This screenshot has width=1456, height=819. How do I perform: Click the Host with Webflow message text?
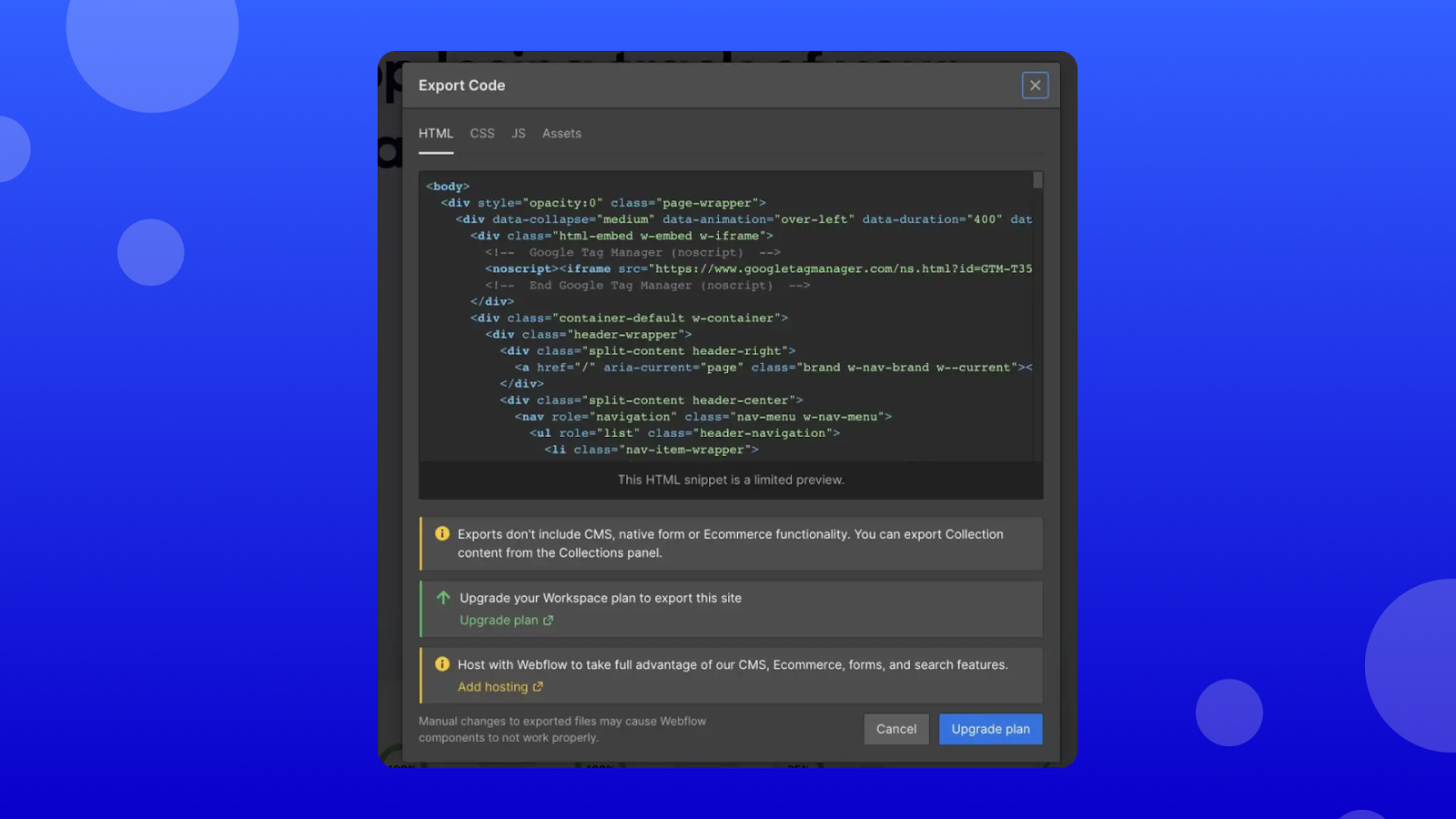[733, 665]
